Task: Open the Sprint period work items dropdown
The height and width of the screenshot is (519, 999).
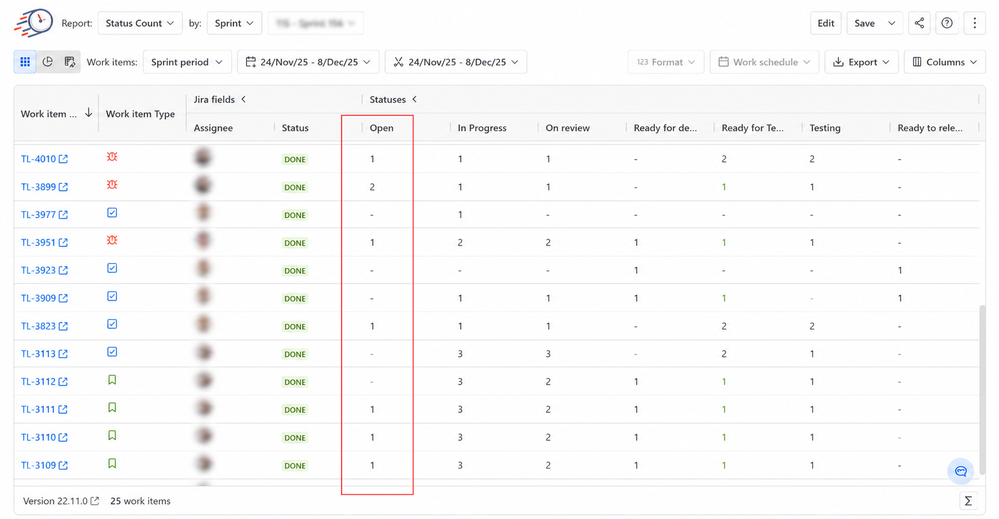Action: point(187,62)
